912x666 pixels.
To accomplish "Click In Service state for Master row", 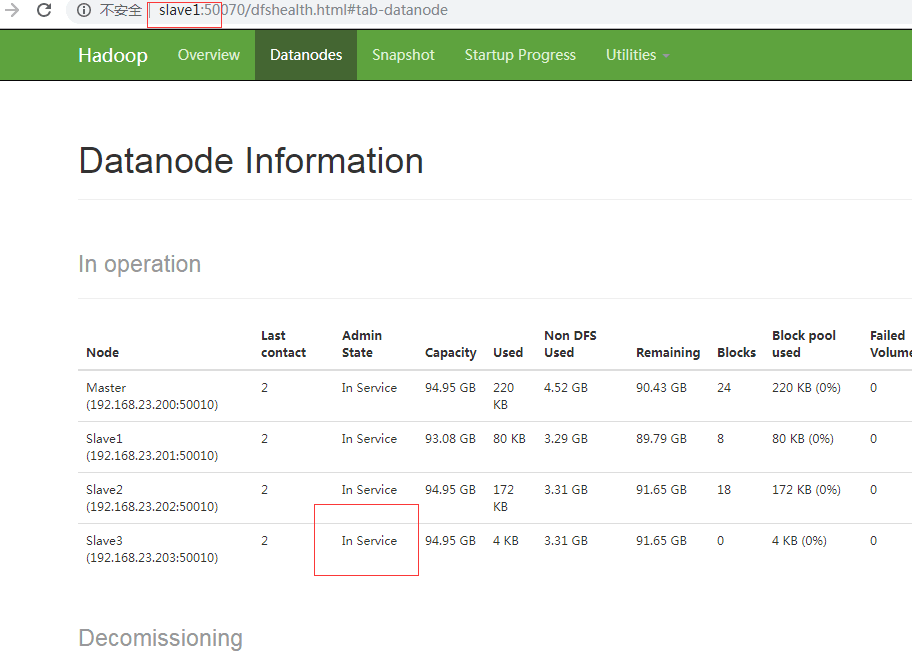I will tap(369, 387).
